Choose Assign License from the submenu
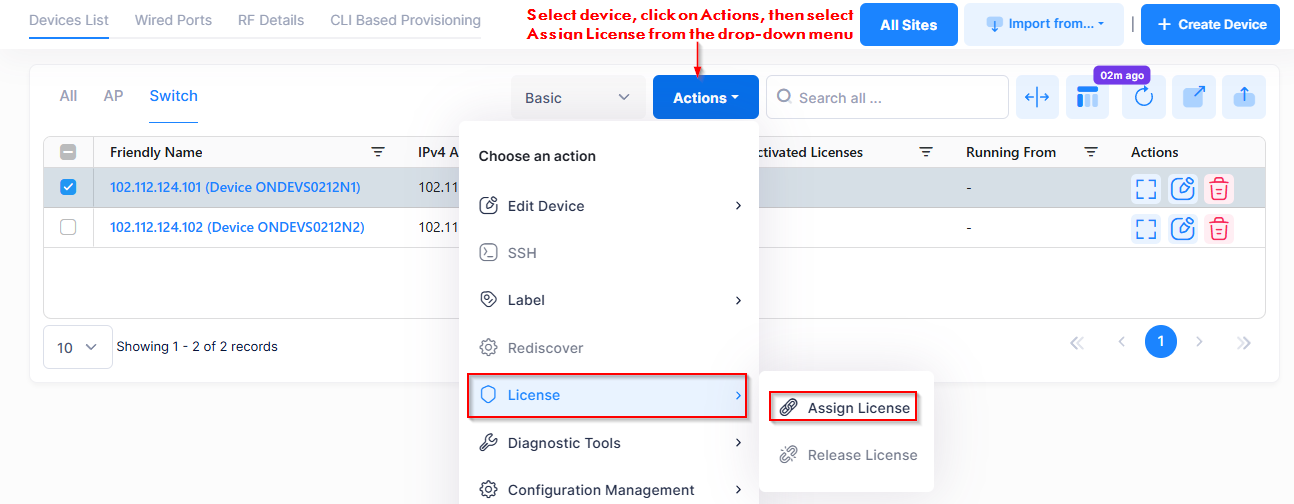This screenshot has width=1294, height=504. pyautogui.click(x=858, y=408)
